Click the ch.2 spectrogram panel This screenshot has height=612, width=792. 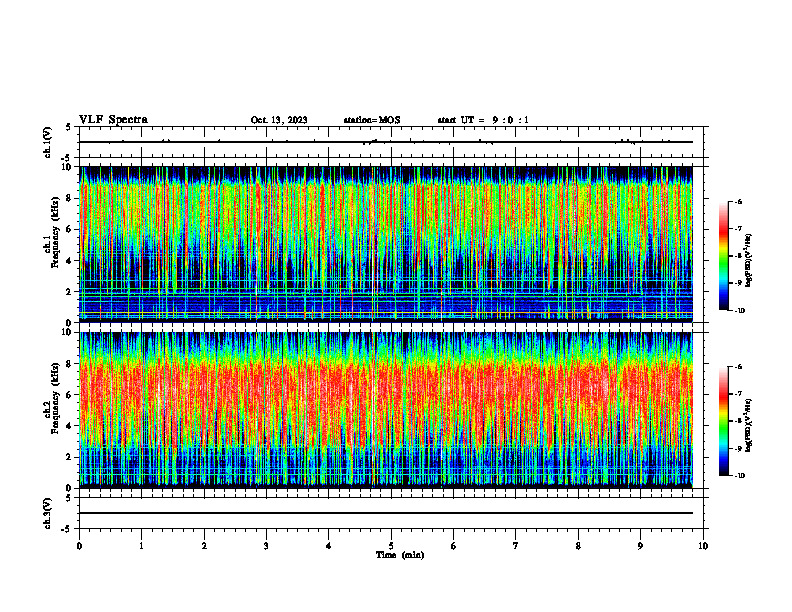386,410
